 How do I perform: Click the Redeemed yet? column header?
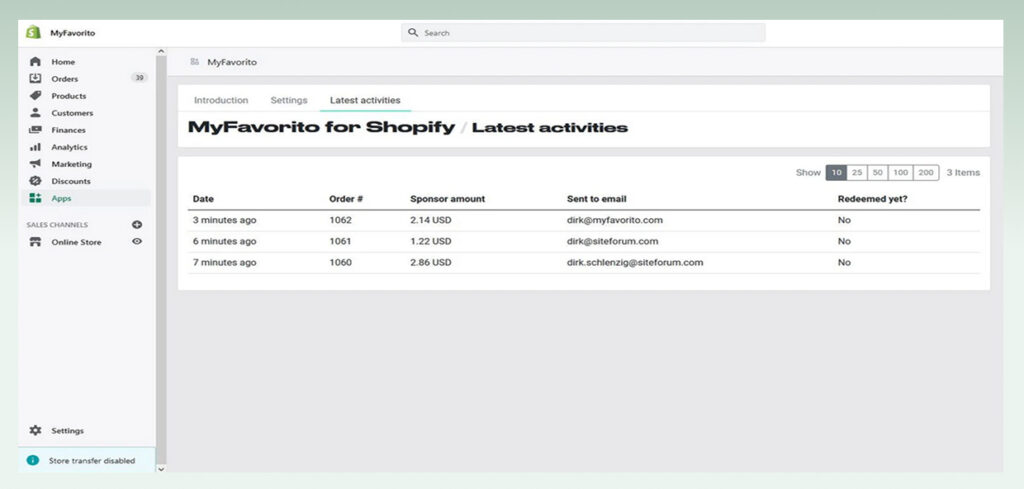coord(872,198)
